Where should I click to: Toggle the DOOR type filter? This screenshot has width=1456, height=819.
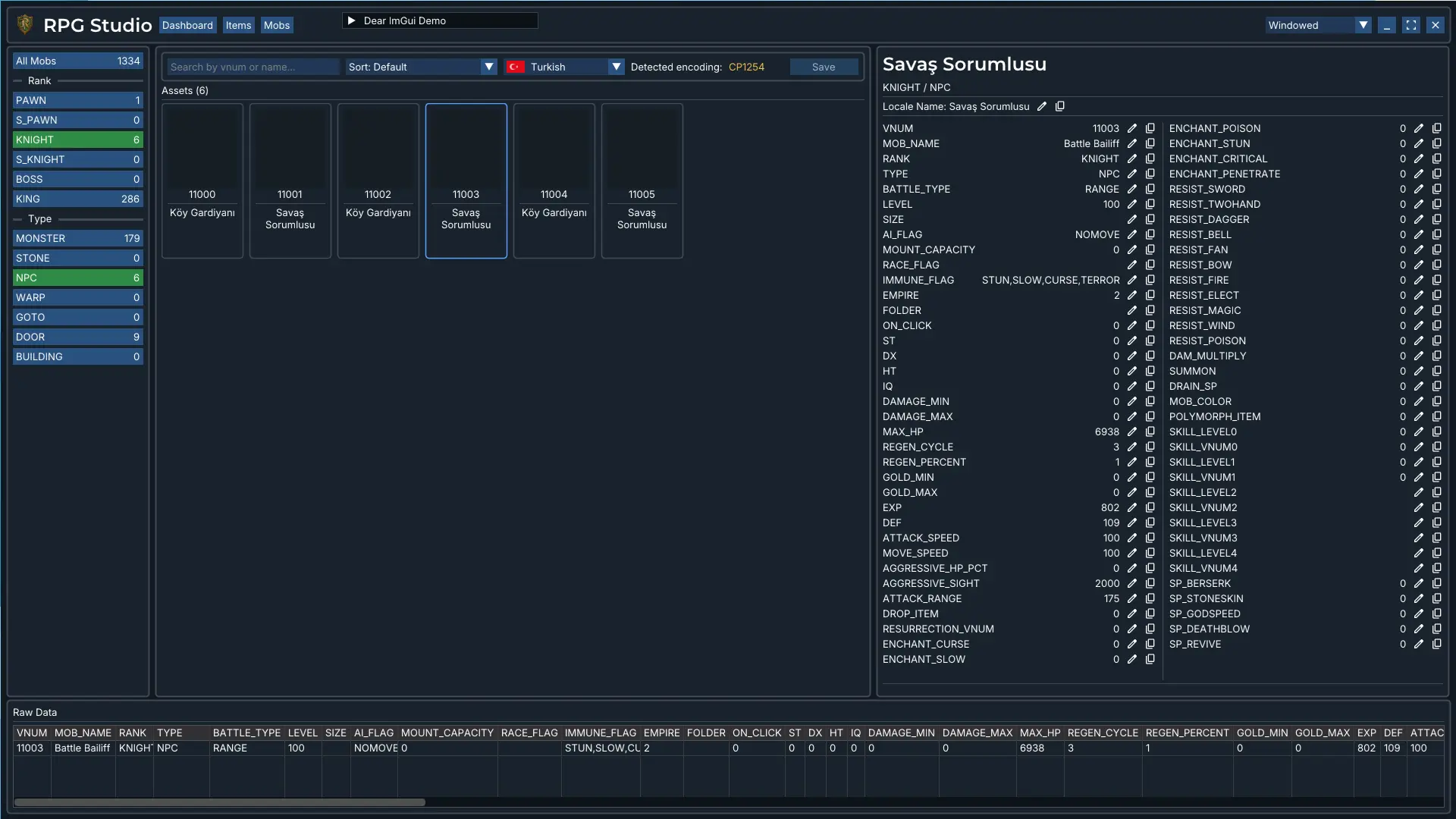click(x=78, y=337)
